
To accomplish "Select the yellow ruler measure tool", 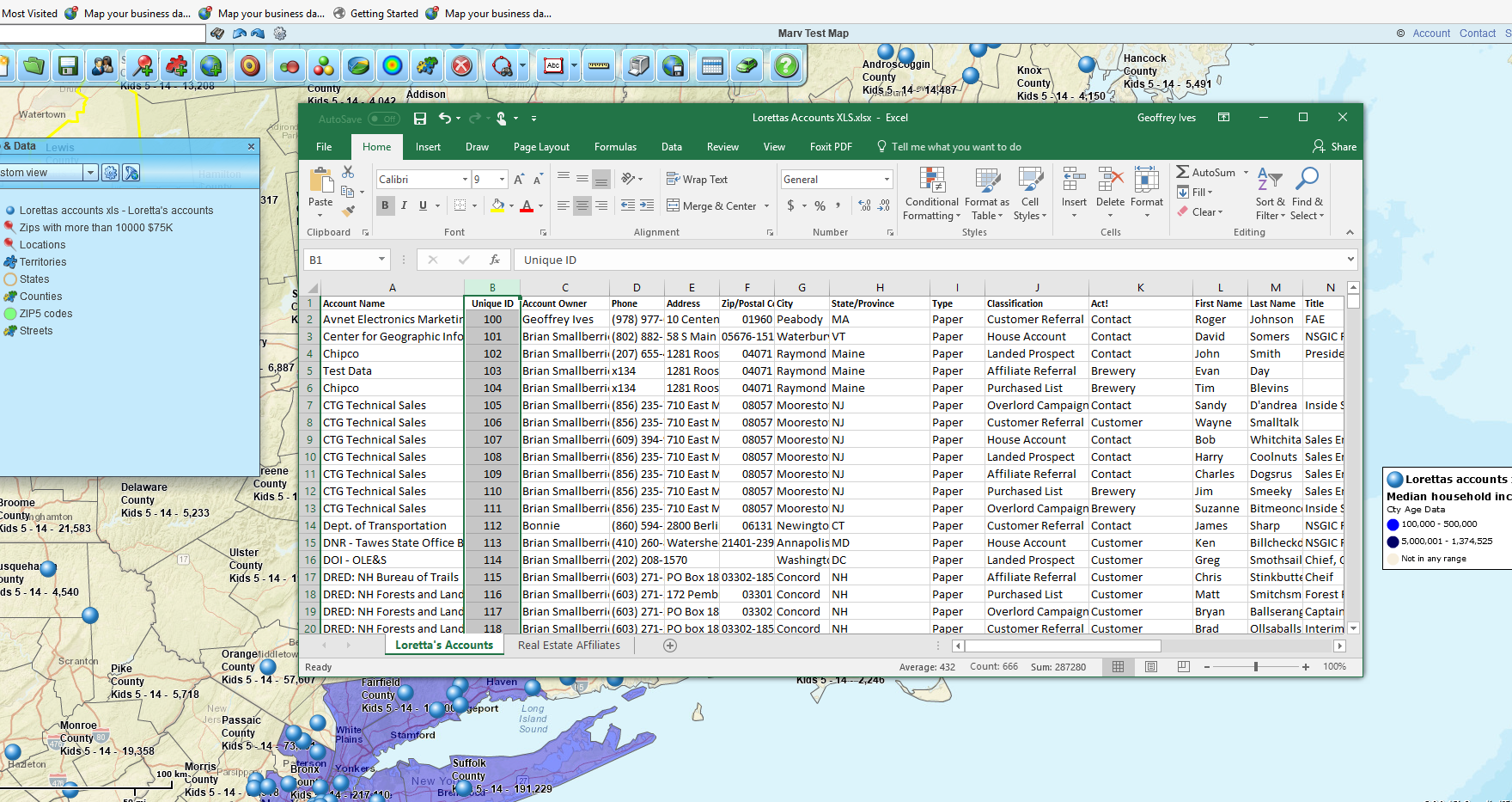I will click(x=599, y=66).
